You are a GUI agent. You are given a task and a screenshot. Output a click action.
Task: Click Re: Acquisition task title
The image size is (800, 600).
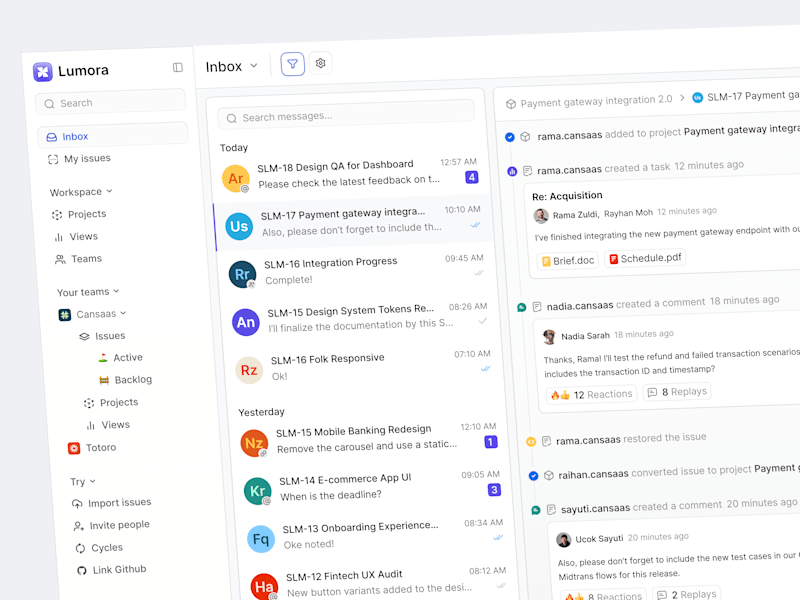point(567,196)
